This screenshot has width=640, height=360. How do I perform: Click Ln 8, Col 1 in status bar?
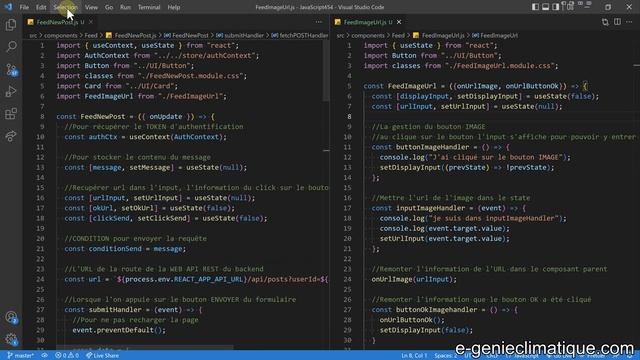click(x=414, y=356)
